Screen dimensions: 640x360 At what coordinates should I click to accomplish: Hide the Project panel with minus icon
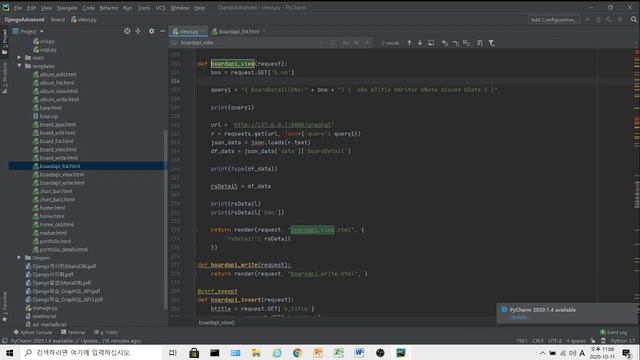point(162,31)
